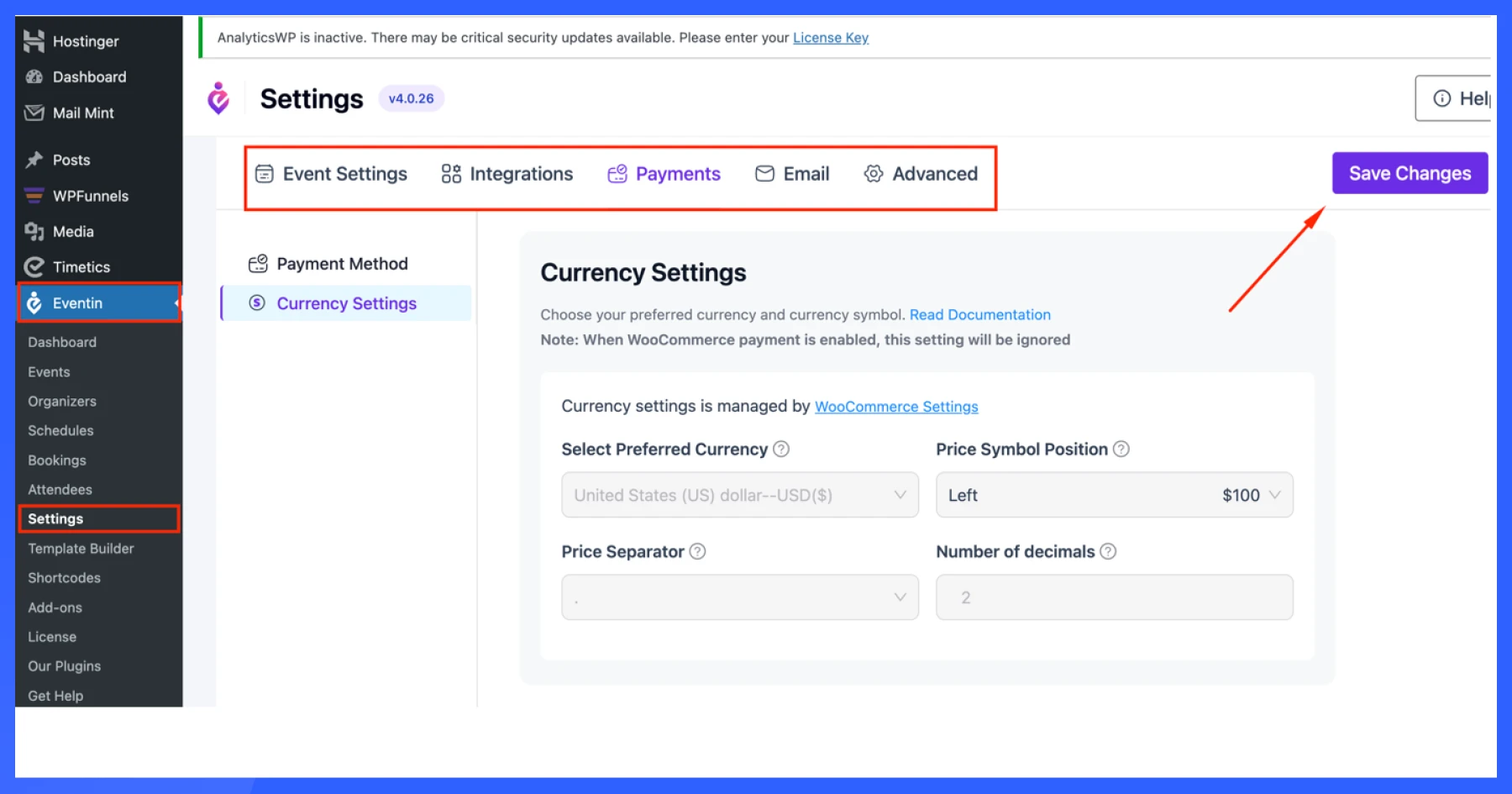Select Currency Settings in side menu
Viewport: 1512px width, 794px height.
tap(346, 302)
